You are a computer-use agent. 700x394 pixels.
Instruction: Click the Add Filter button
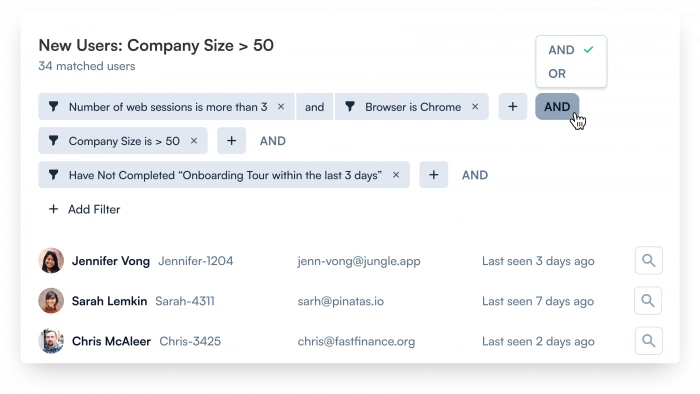[x=84, y=209]
